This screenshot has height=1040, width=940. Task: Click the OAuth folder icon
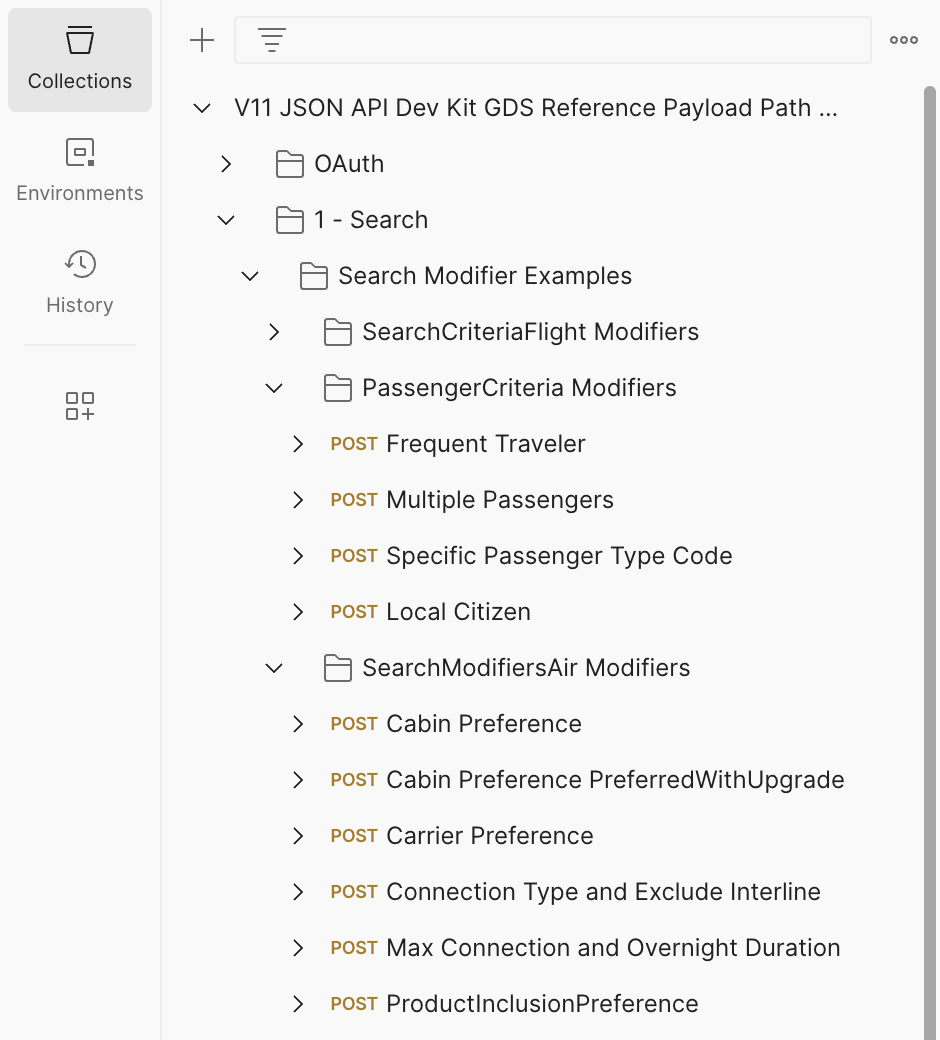click(x=290, y=164)
